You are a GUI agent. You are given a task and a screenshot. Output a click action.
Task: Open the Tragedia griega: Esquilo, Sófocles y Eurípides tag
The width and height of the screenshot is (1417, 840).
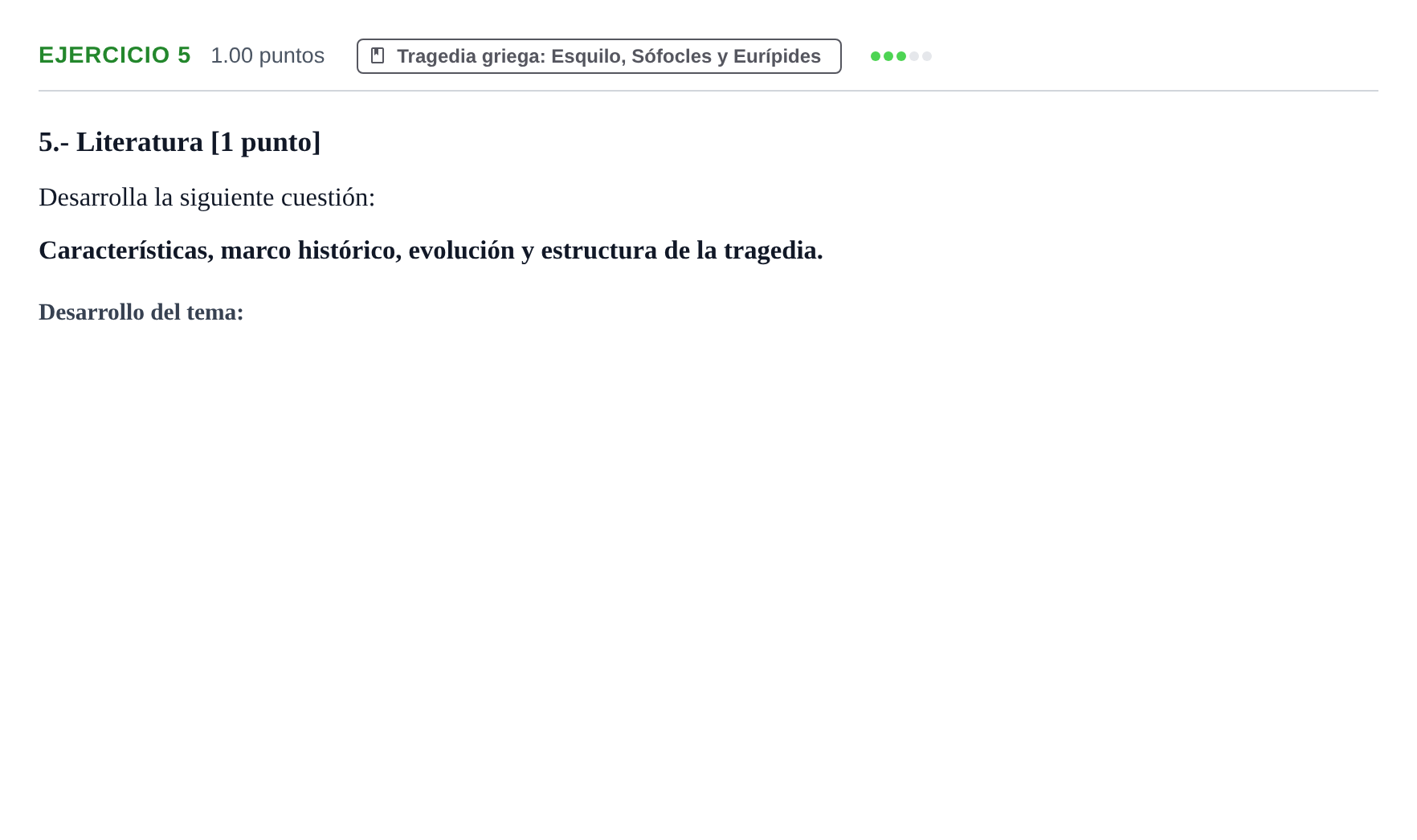pos(598,56)
